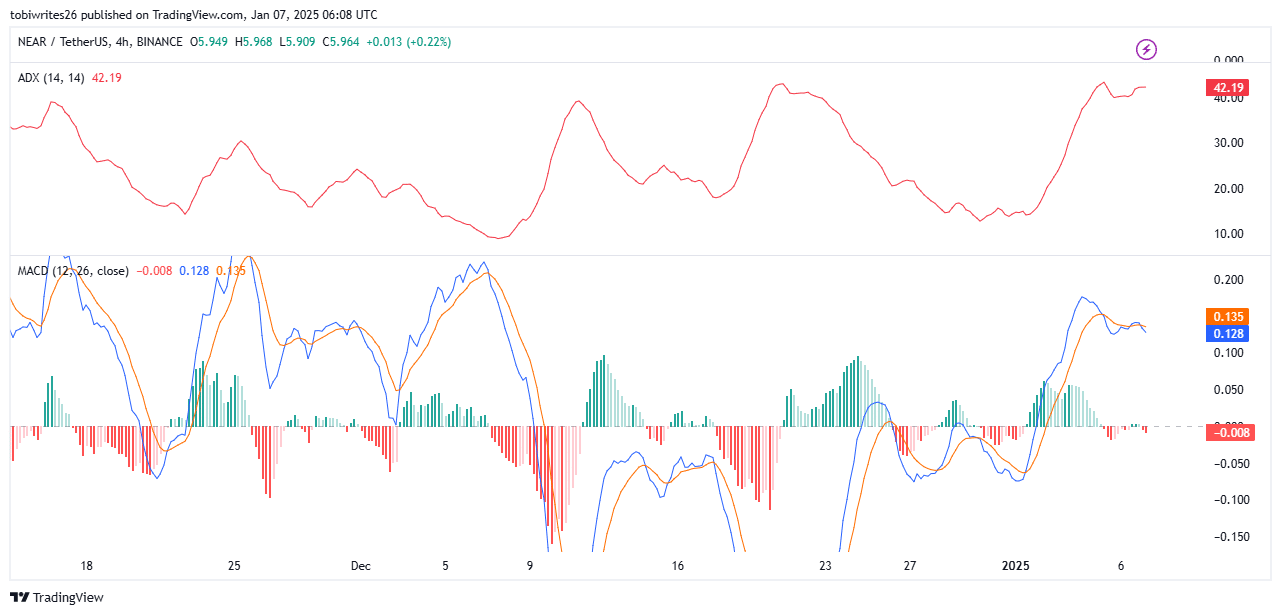Click the red 42.19 ADX value tag
This screenshot has height=615, width=1281.
coord(1227,88)
